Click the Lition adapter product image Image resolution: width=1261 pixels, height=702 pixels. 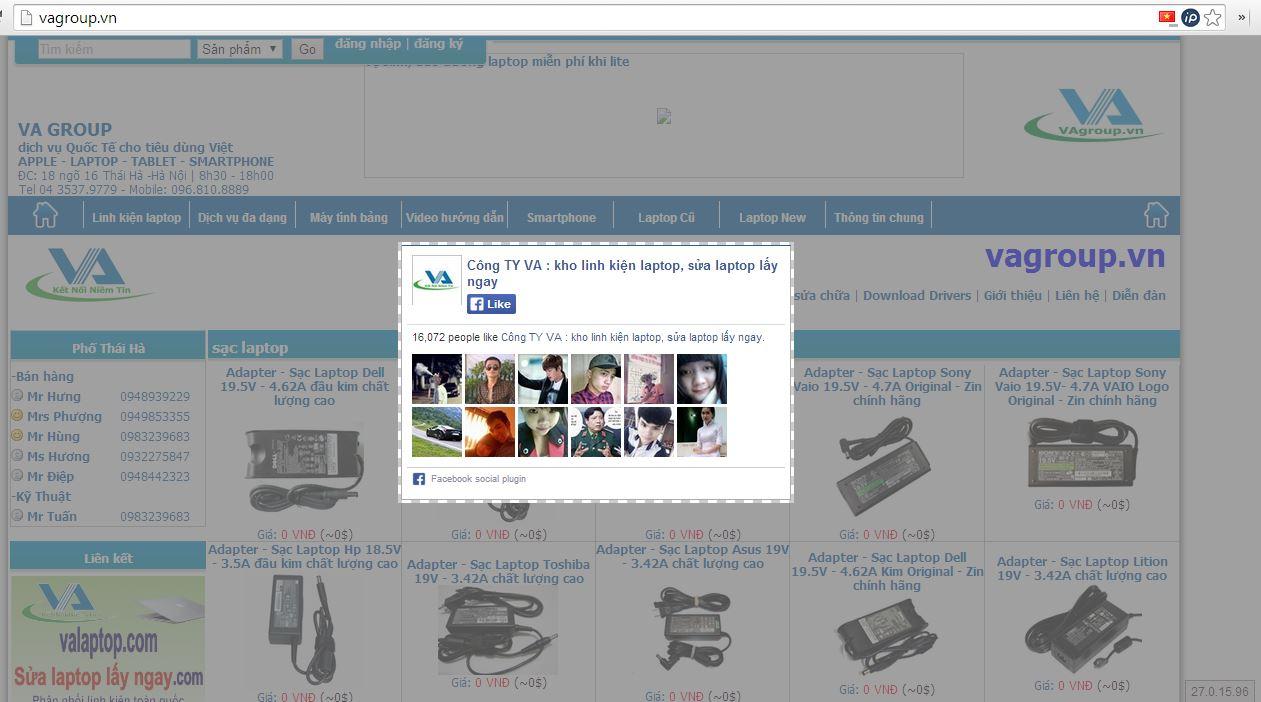(x=1081, y=628)
